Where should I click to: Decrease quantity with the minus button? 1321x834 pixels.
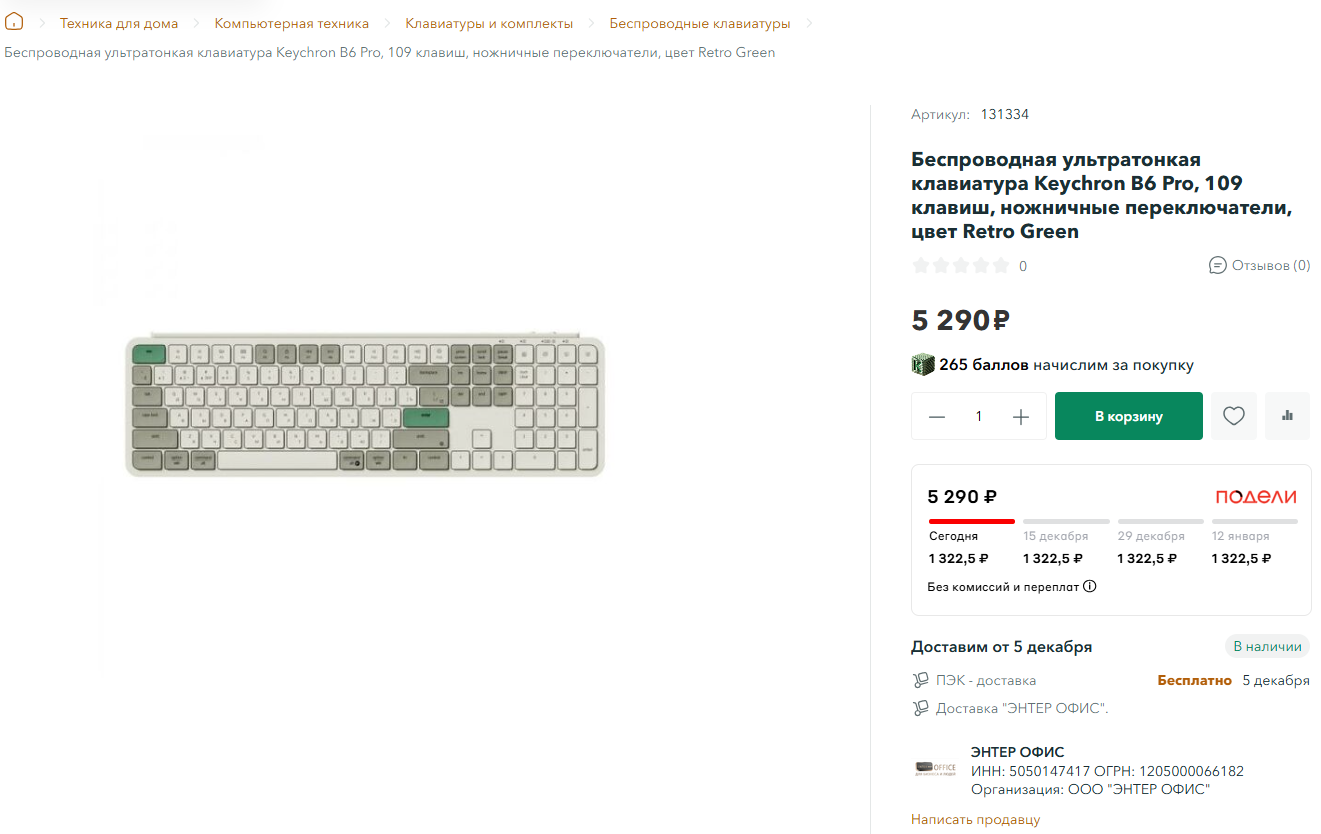[937, 416]
